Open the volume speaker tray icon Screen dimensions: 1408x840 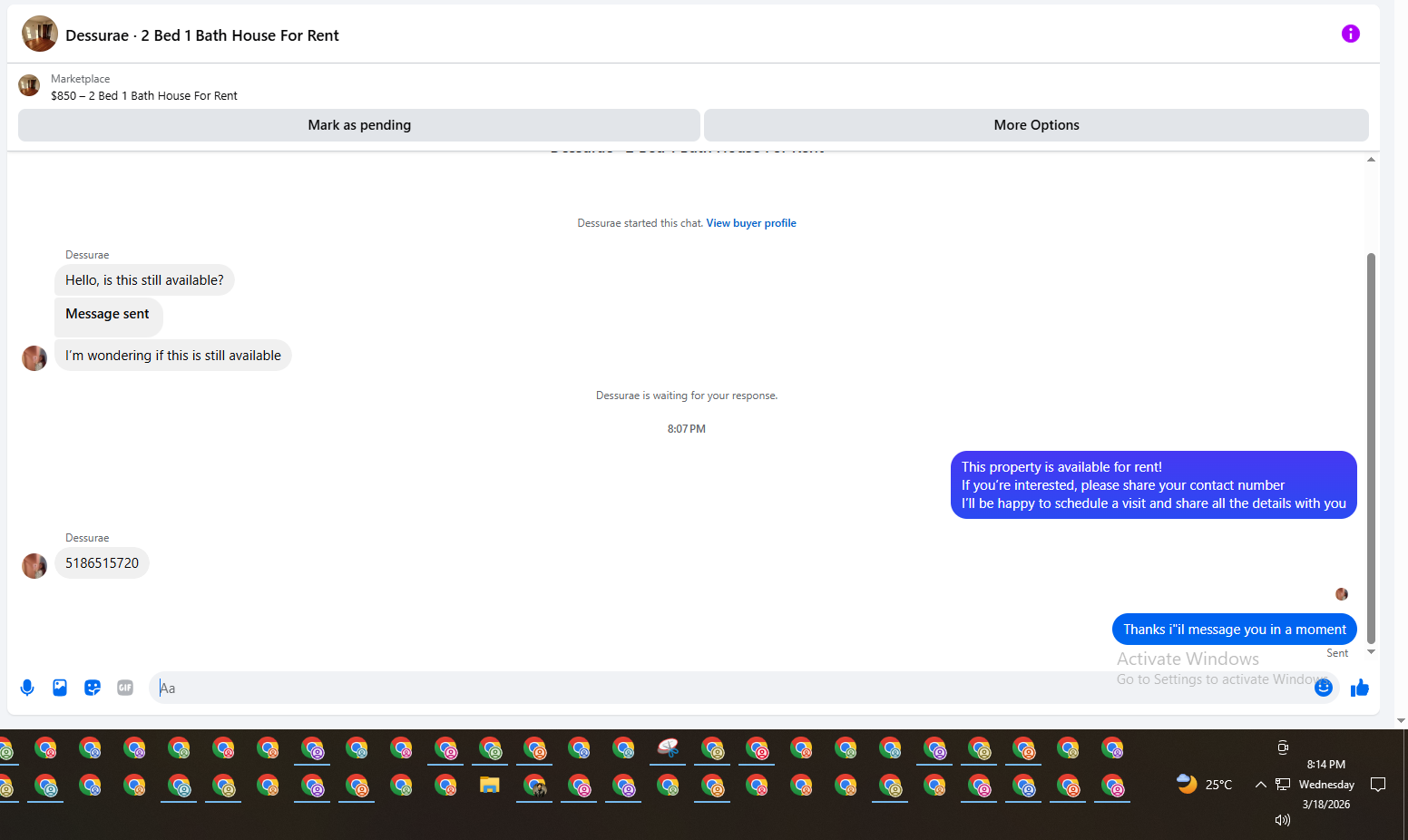pyautogui.click(x=1282, y=820)
